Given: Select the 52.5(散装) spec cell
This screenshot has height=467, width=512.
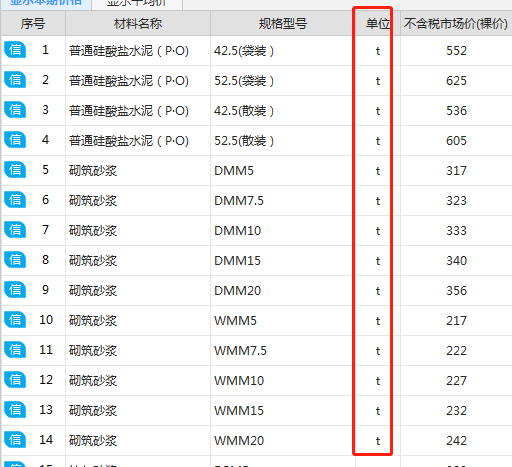Looking at the screenshot, I should (283, 141).
